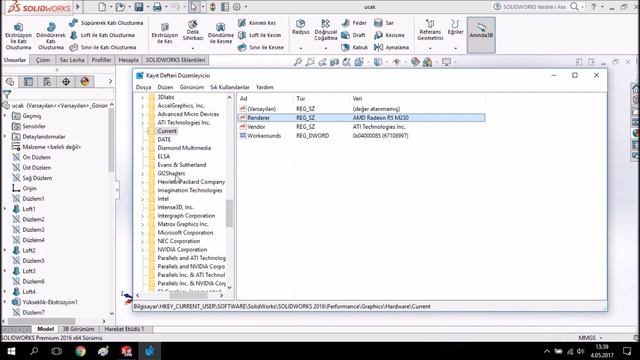Expand the Geçmiş tree node
Image resolution: width=640 pixels, height=360 pixels.
coord(5,116)
